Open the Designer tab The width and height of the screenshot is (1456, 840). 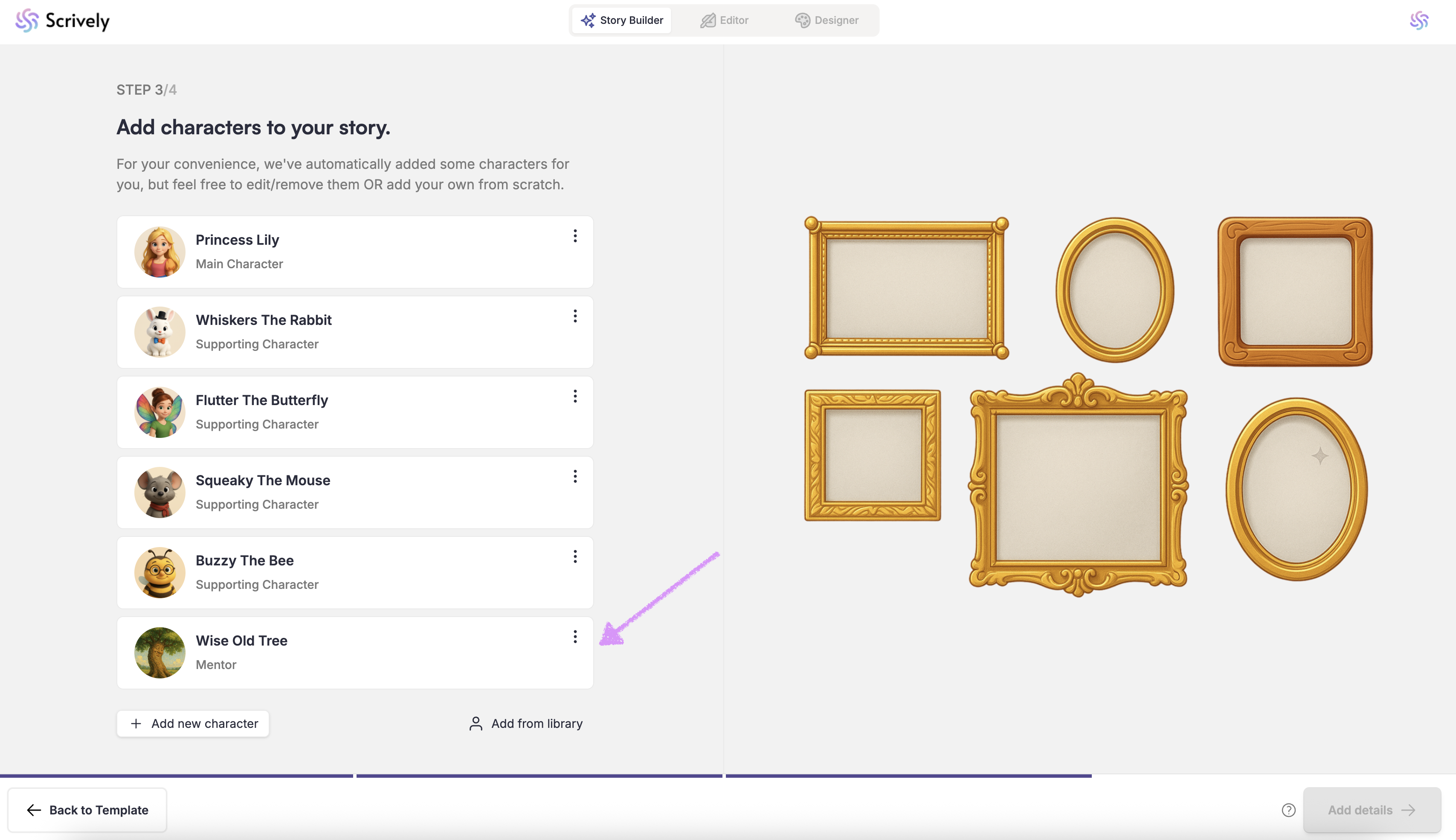[827, 20]
